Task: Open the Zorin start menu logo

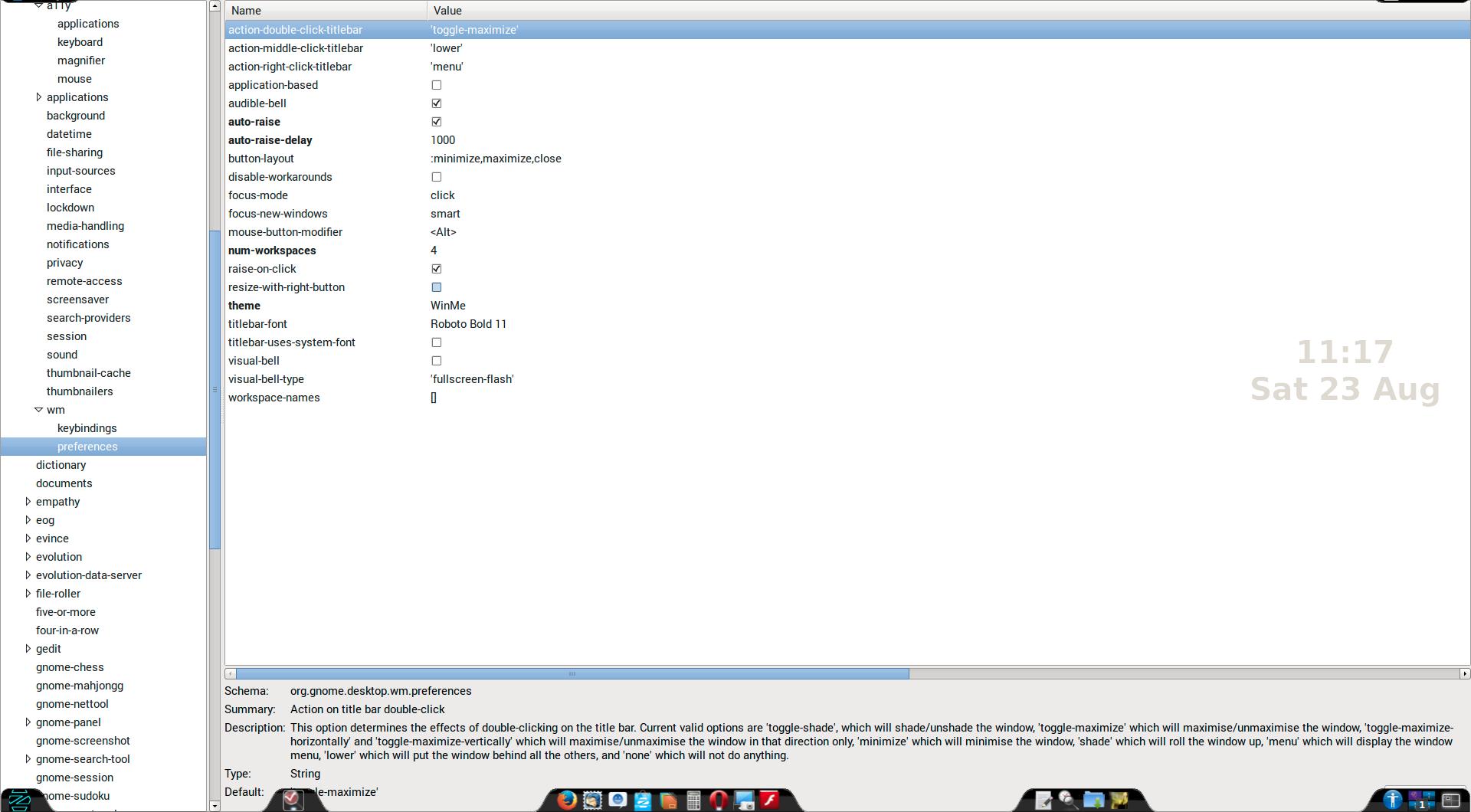Action: (x=18, y=800)
